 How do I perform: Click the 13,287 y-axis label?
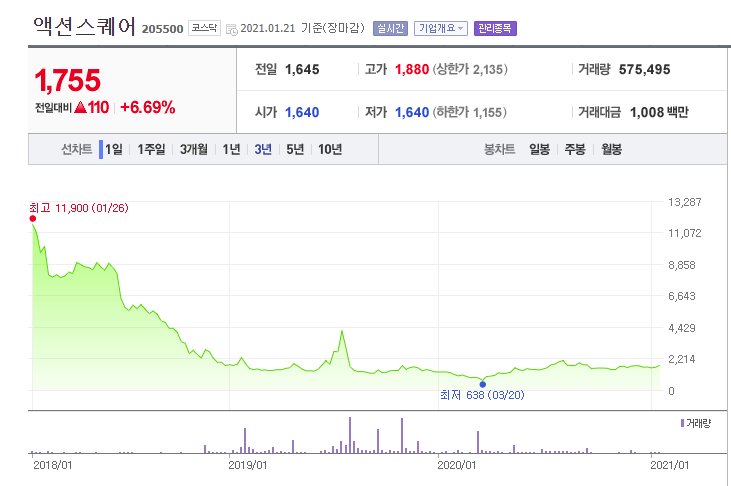684,202
